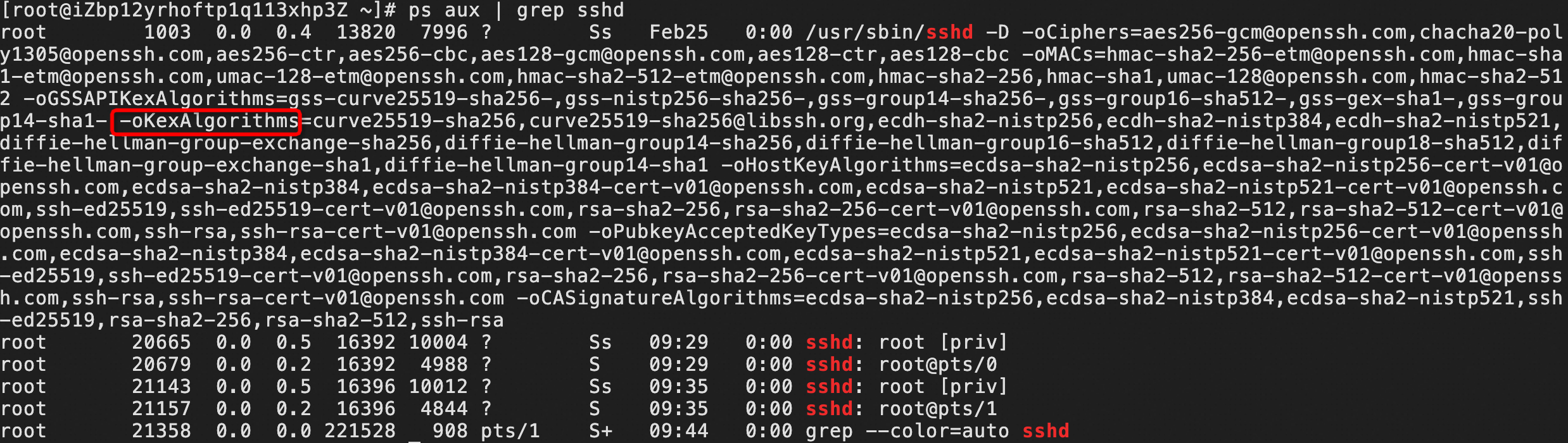
Task: Click PID 21358 in last row
Action: (x=161, y=431)
